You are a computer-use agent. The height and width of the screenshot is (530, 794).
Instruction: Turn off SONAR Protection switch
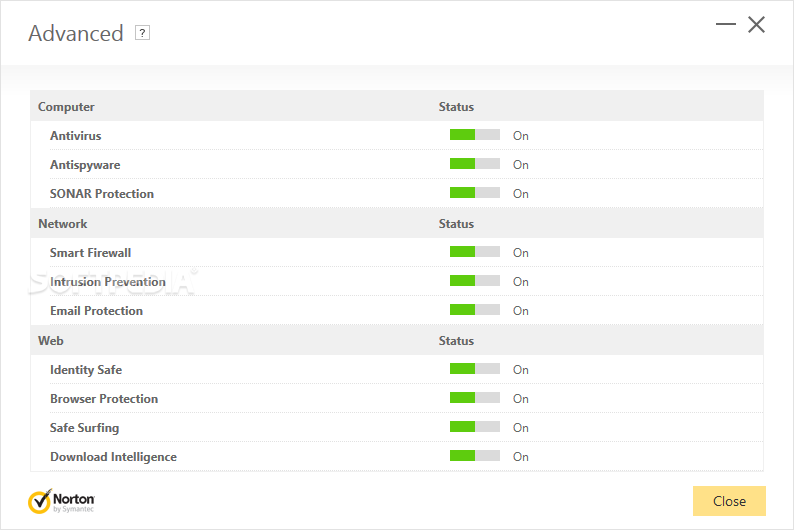[474, 192]
